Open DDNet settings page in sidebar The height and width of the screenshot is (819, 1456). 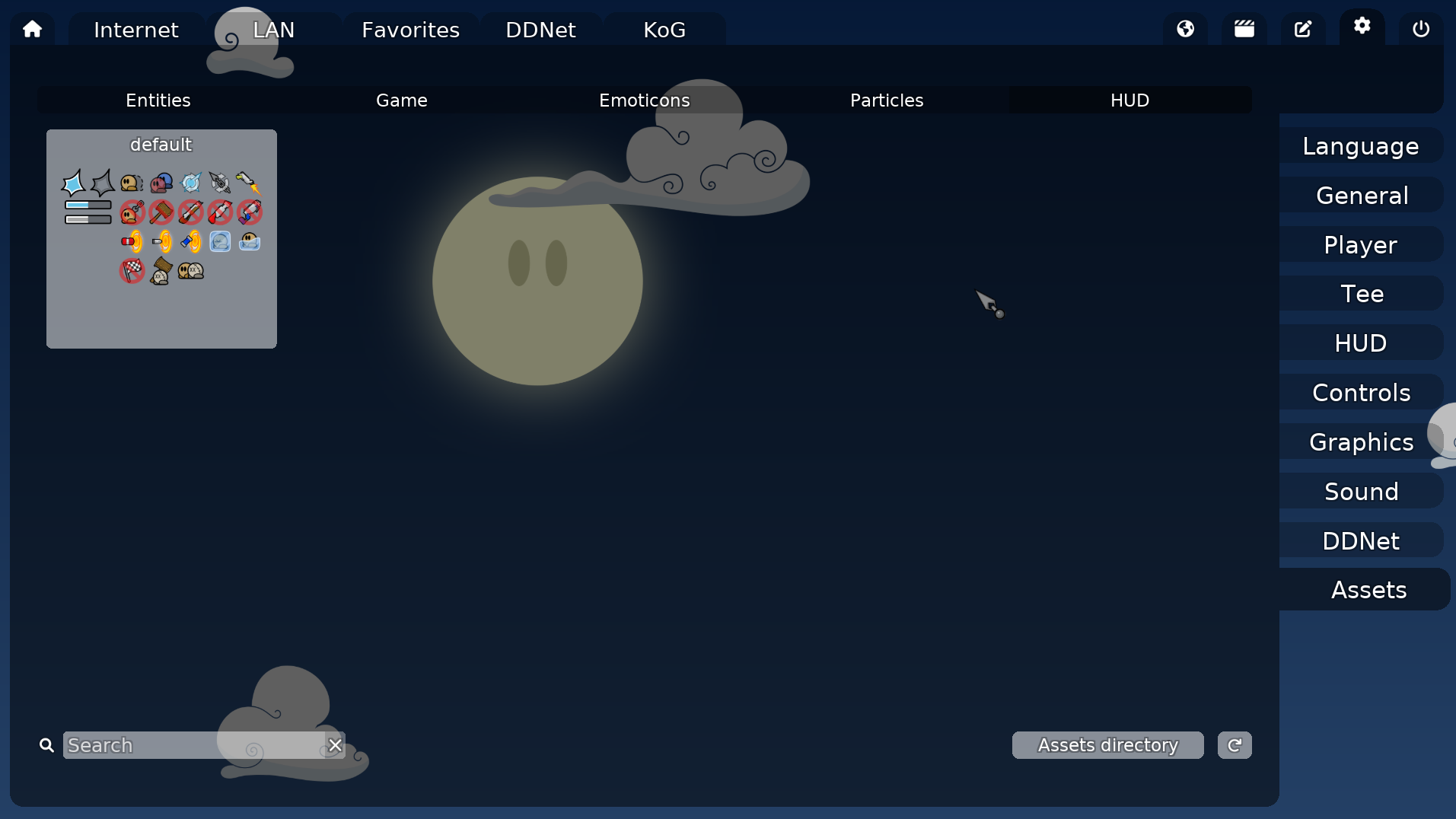tap(1361, 540)
